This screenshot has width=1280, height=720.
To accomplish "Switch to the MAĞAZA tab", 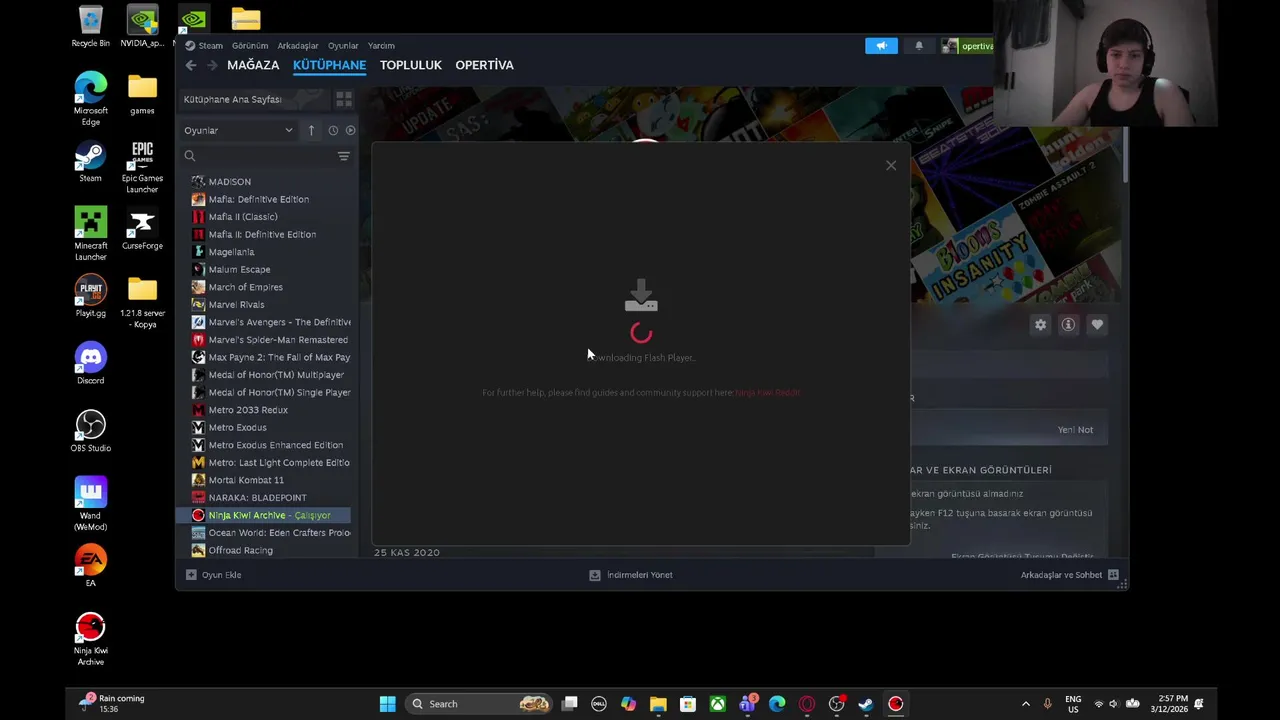I will point(253,65).
